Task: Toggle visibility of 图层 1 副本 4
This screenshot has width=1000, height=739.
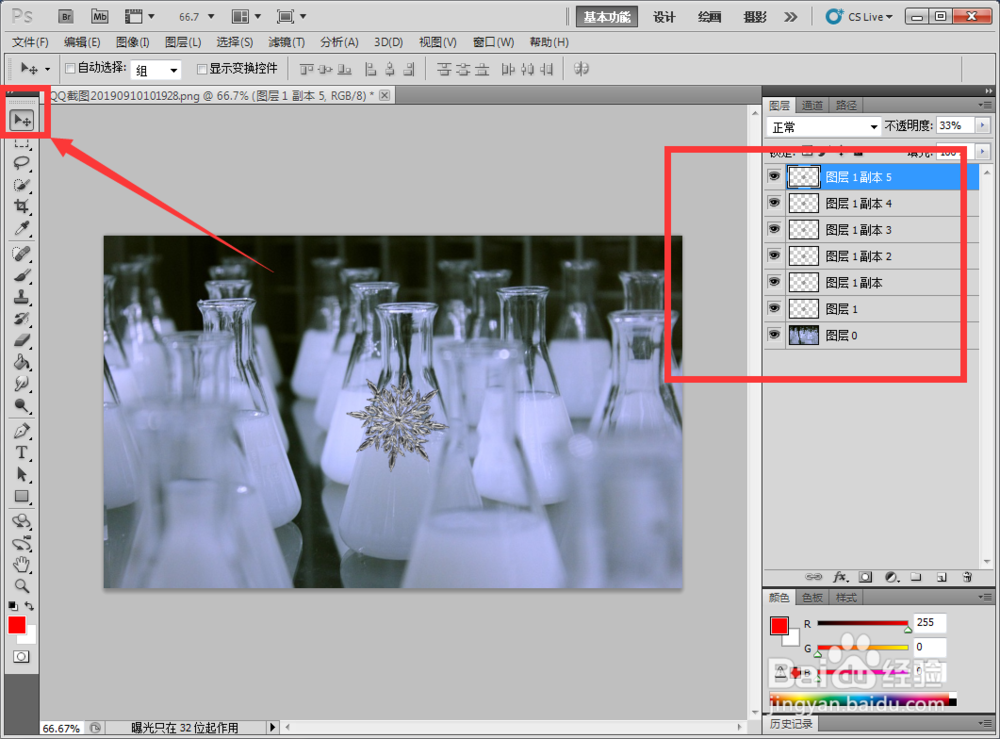Action: click(774, 203)
